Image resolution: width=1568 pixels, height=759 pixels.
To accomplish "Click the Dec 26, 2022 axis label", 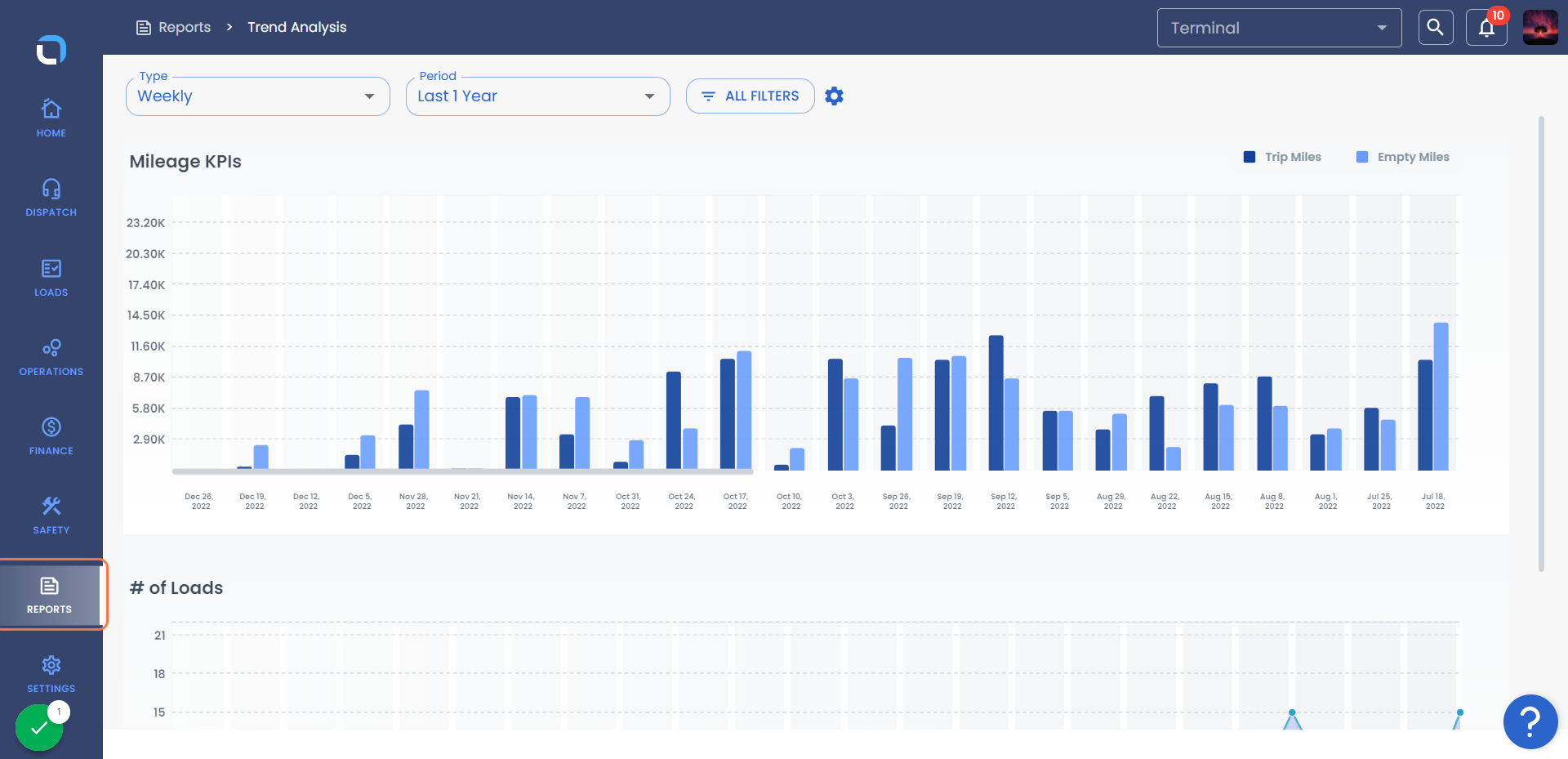I will pos(200,502).
